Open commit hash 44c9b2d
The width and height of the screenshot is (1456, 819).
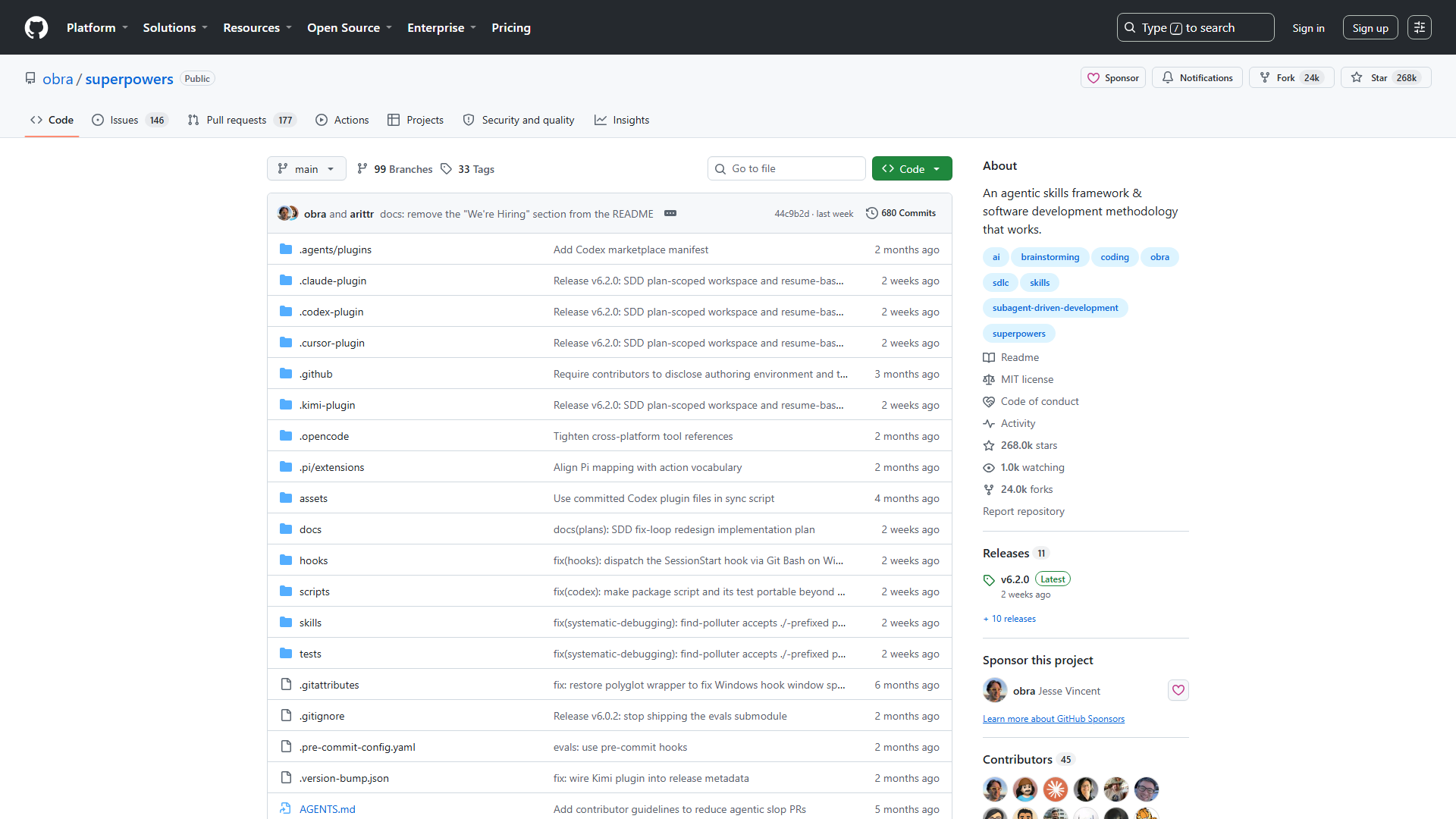coord(791,214)
